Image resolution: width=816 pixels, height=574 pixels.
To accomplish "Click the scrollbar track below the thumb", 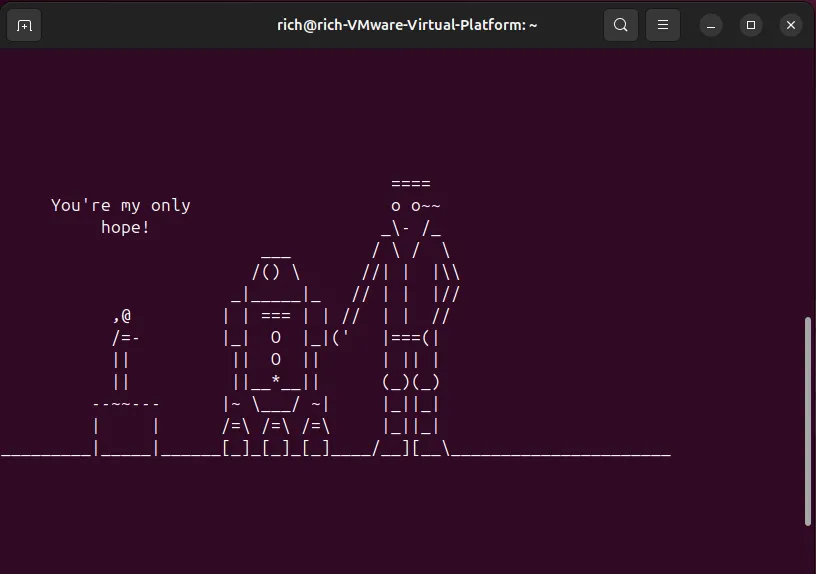I will coord(808,550).
